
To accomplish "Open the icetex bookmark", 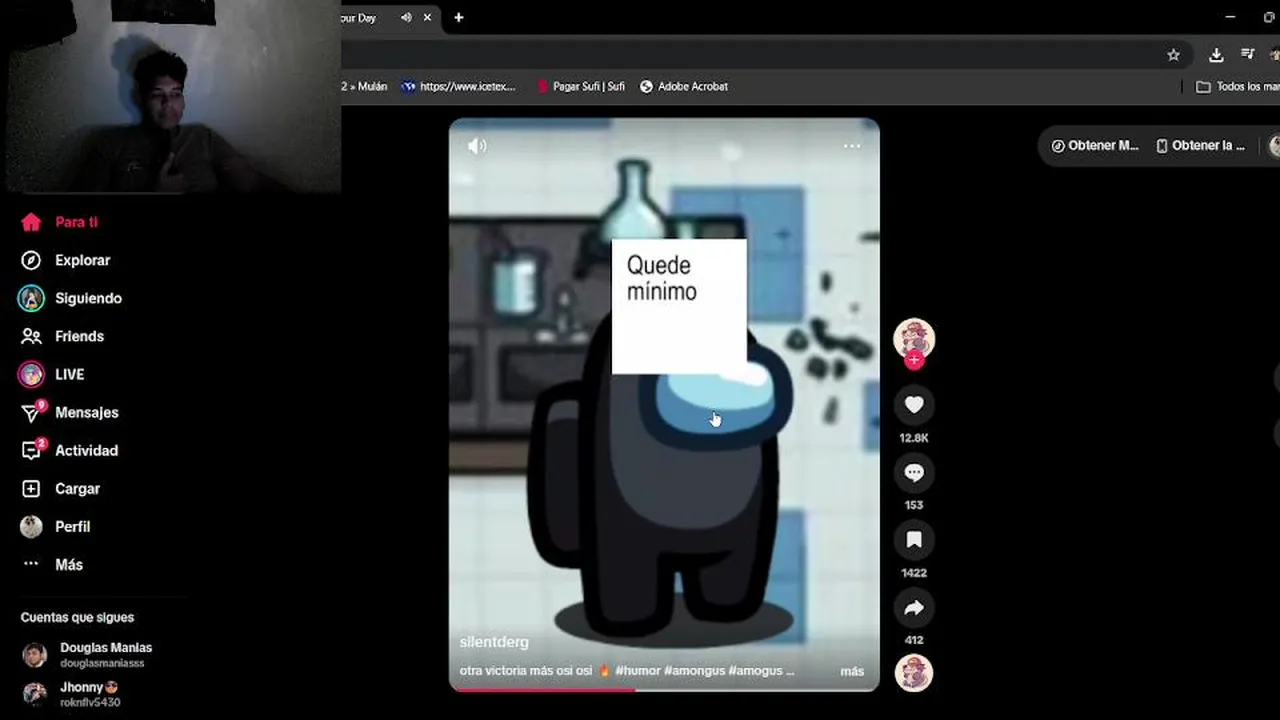I will click(x=459, y=87).
